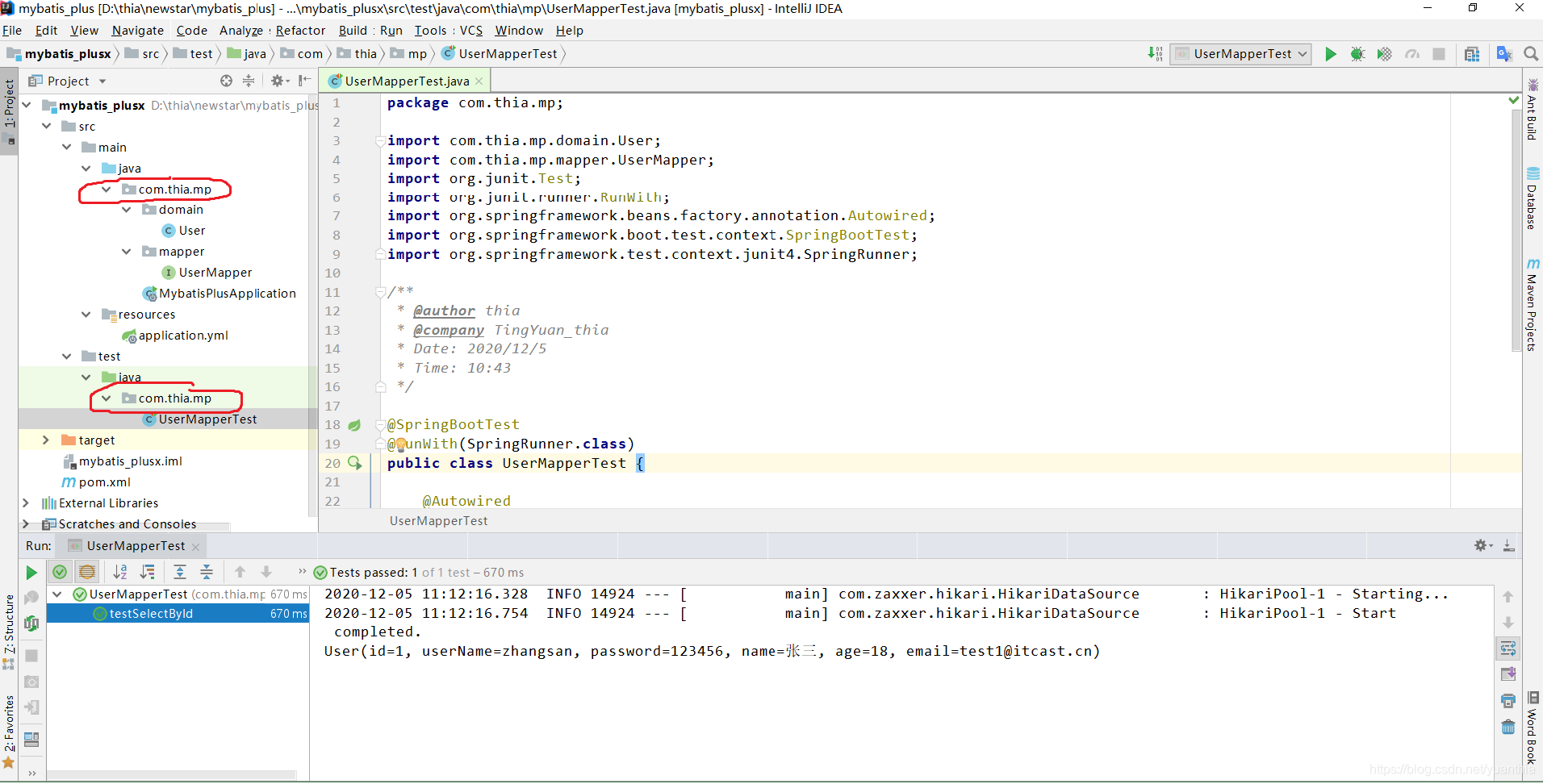
Task: Select the testSelectById result row
Action: [x=178, y=614]
